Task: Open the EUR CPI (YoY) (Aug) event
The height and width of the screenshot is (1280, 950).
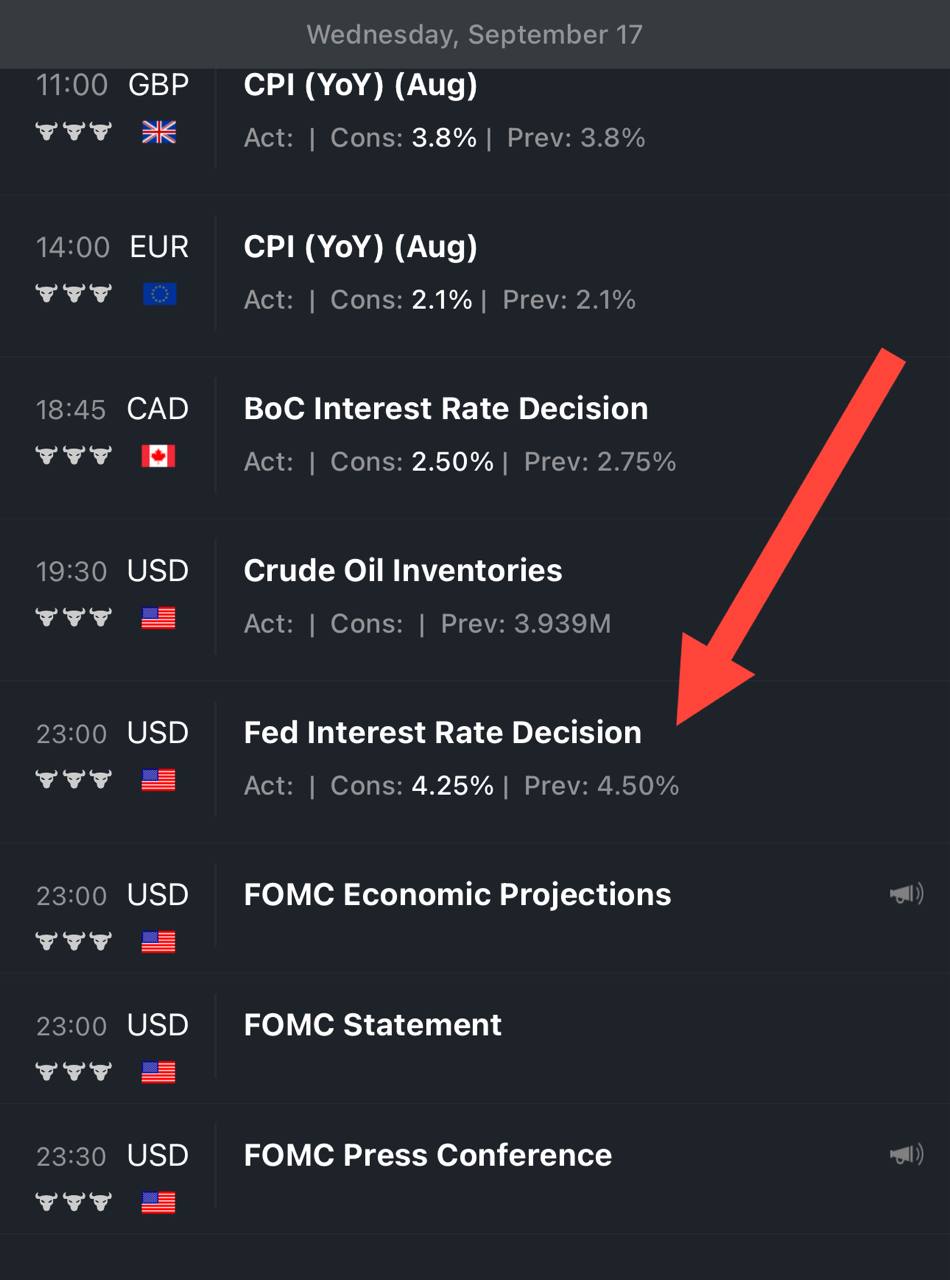Action: pos(475,276)
